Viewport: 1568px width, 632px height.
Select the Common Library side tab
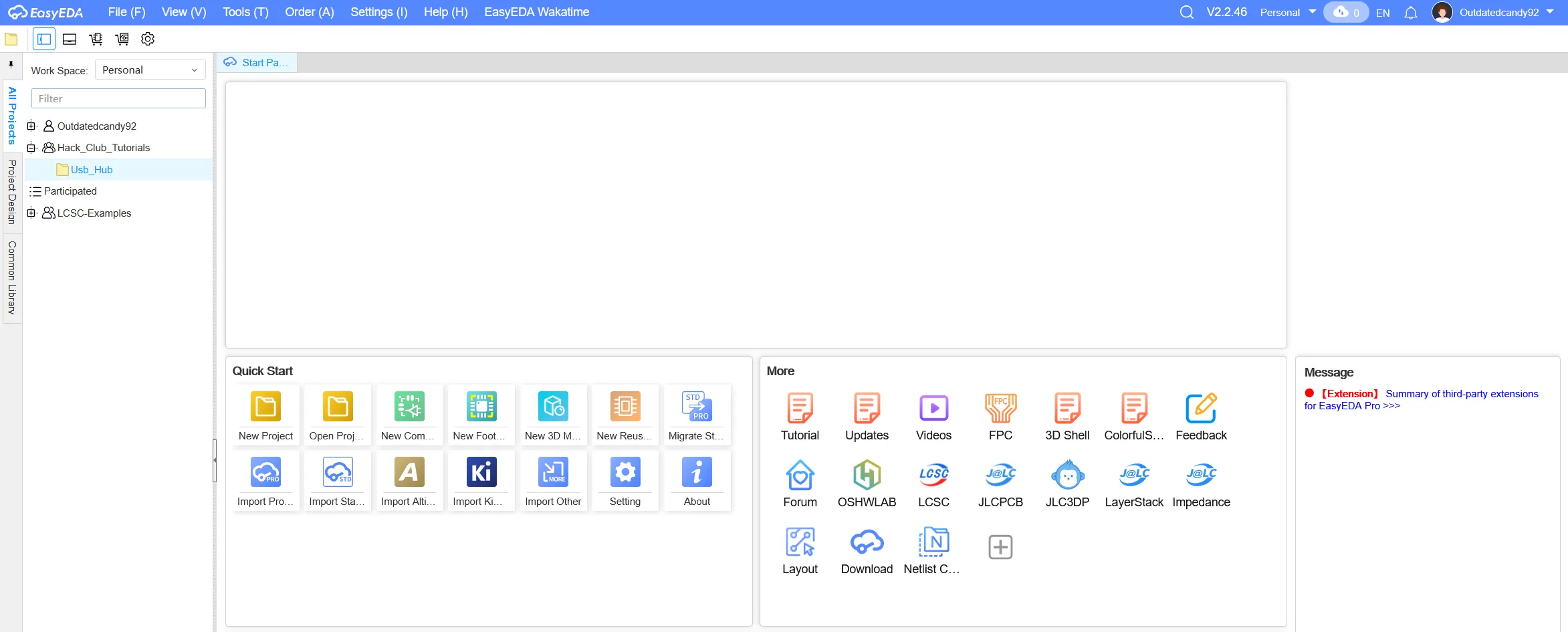[x=11, y=278]
